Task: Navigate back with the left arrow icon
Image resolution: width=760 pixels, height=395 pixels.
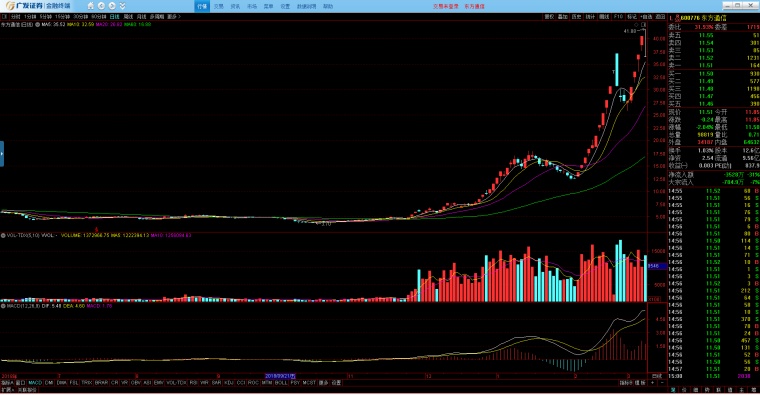Action: point(101,6)
